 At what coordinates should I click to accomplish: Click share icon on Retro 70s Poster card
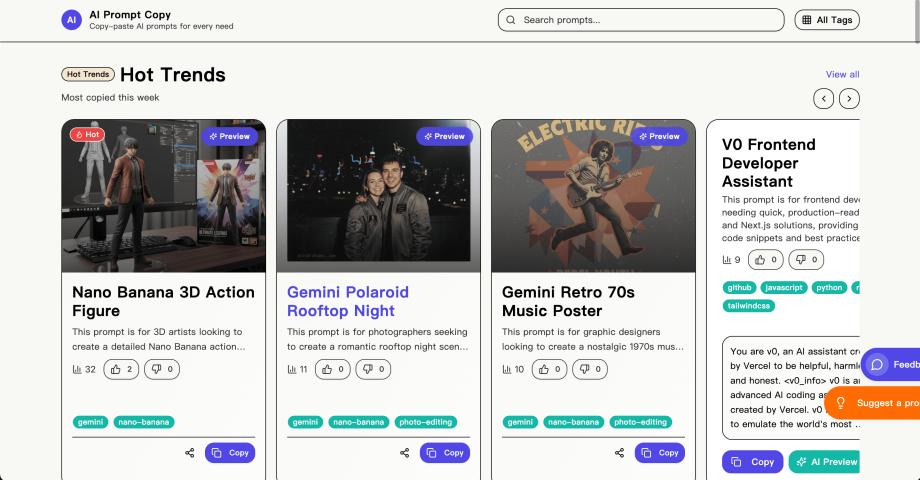(x=620, y=453)
